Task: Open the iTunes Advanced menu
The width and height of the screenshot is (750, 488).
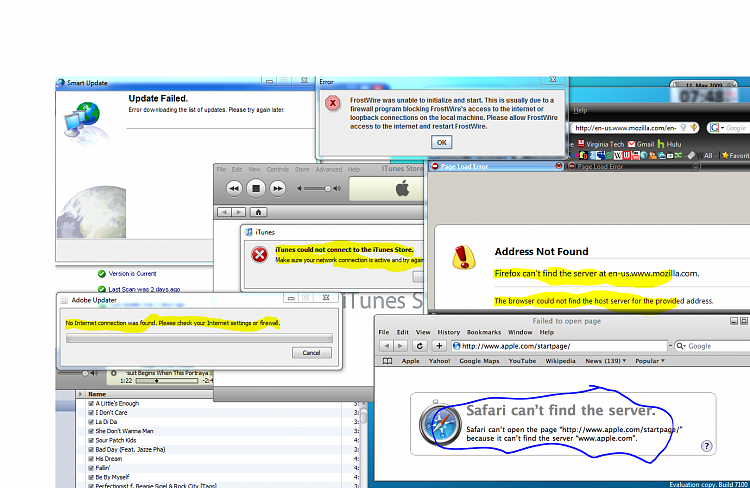Action: [329, 169]
